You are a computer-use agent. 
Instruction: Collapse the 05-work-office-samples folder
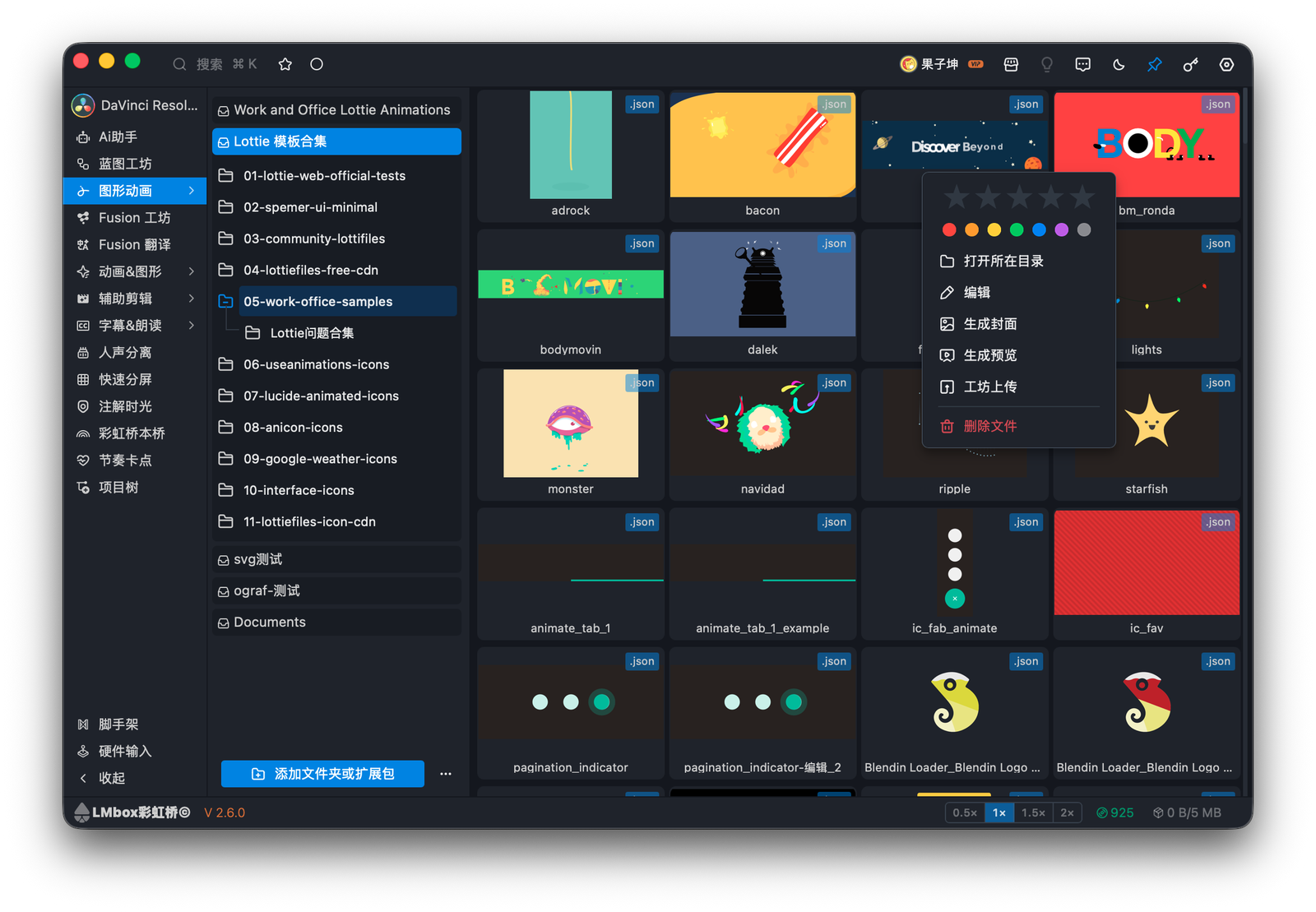point(225,302)
